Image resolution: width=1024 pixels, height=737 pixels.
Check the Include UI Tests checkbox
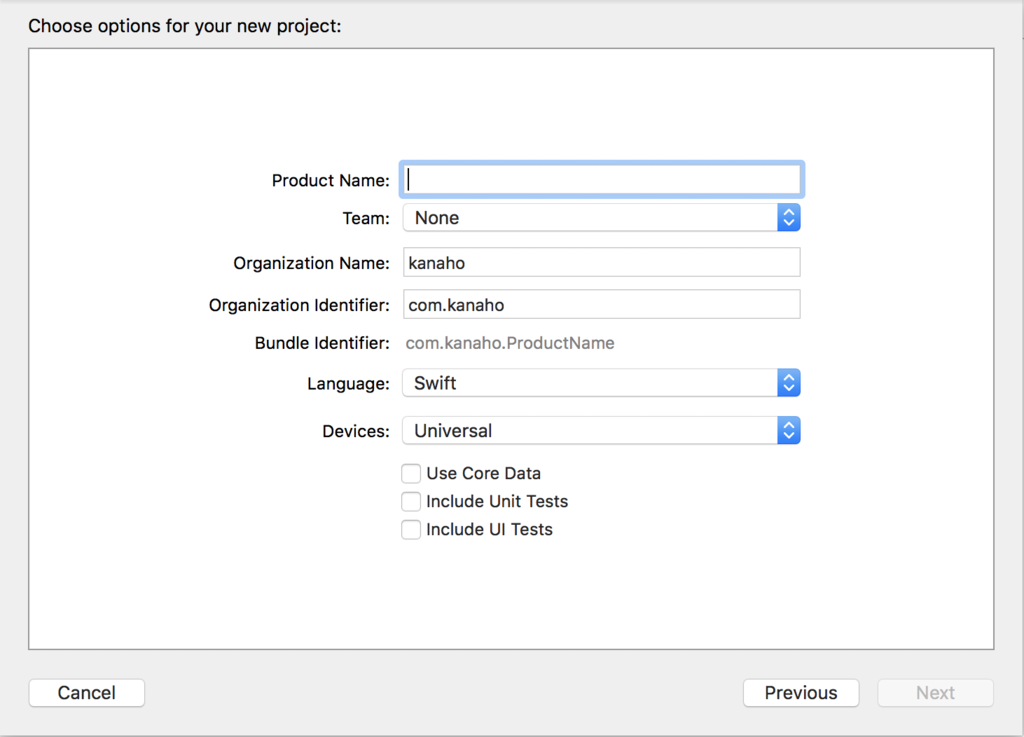(411, 529)
